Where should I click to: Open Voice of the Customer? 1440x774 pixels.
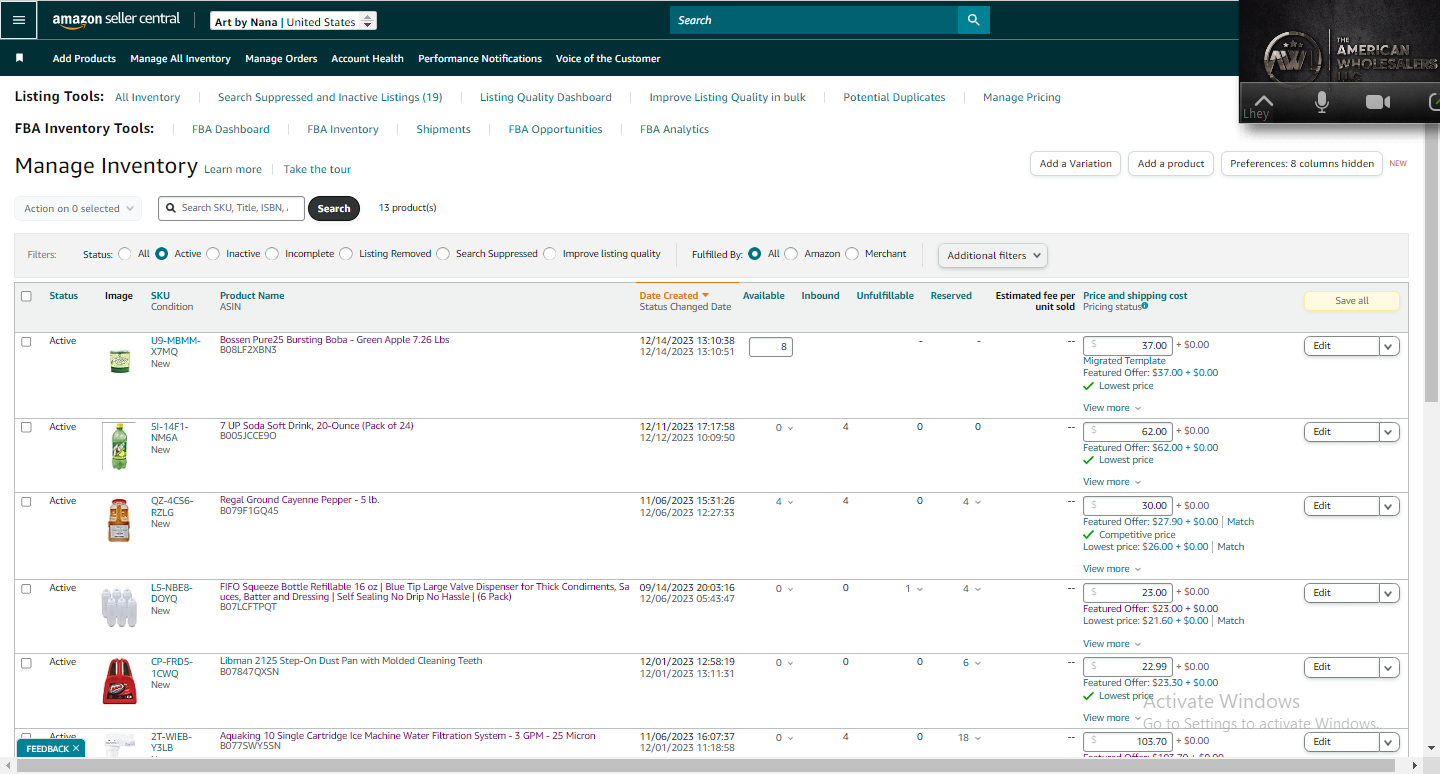coord(608,59)
